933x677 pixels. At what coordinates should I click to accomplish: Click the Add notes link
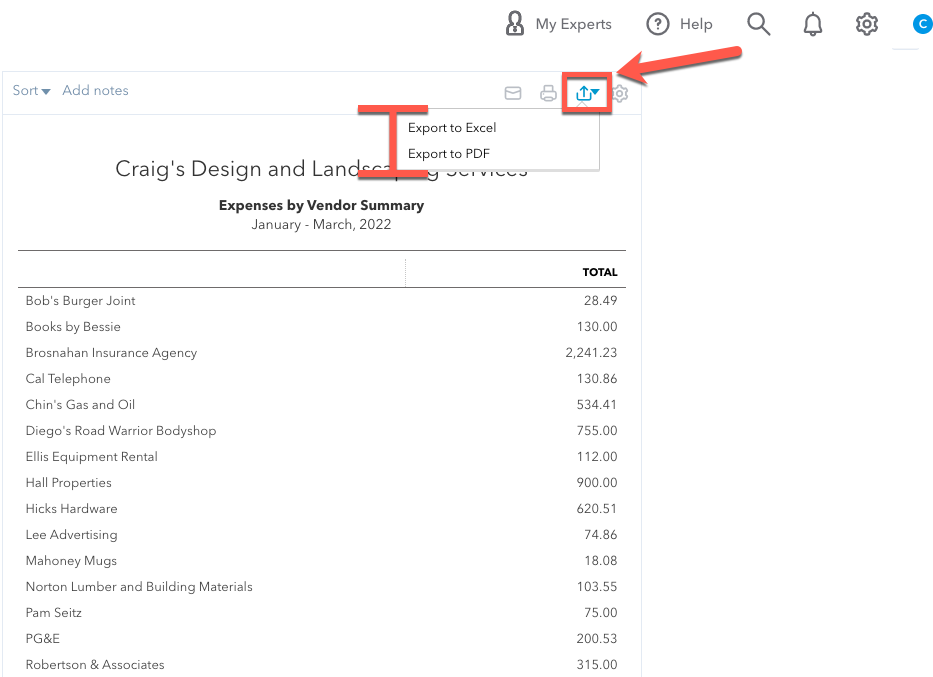(95, 91)
